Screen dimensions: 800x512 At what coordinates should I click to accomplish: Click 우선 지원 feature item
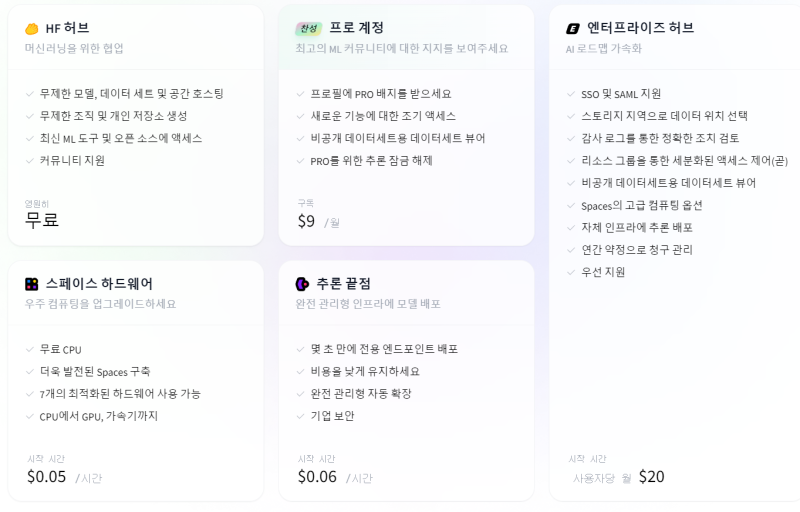pyautogui.click(x=602, y=272)
